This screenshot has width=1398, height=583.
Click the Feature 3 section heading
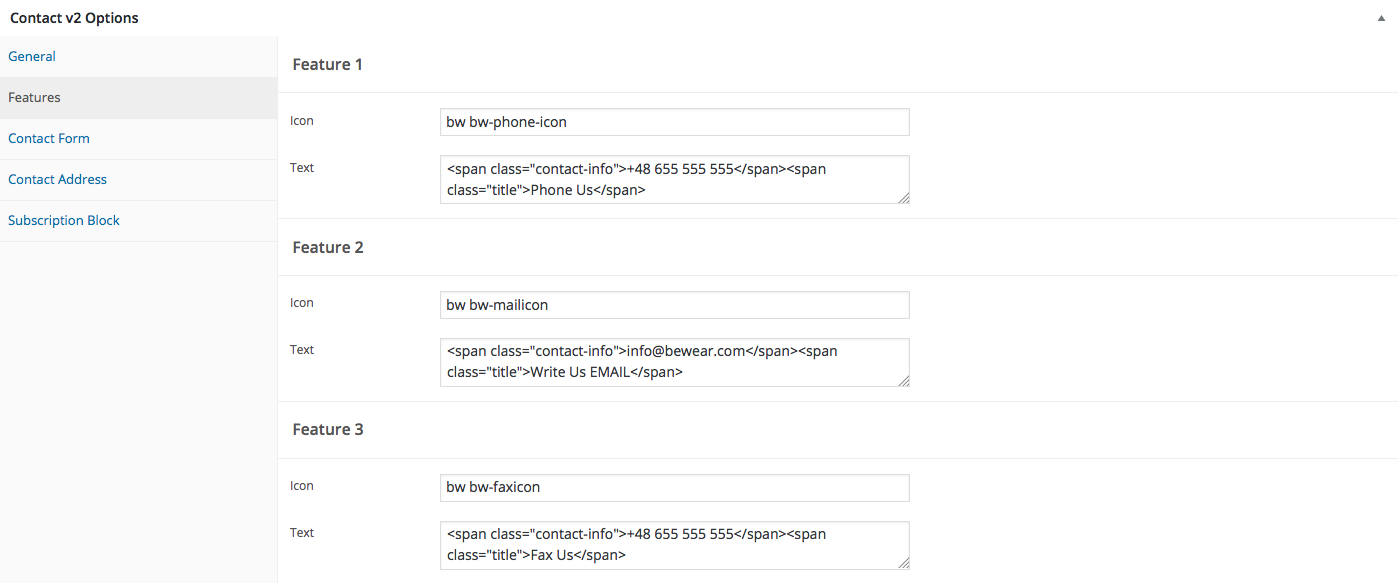tap(328, 429)
